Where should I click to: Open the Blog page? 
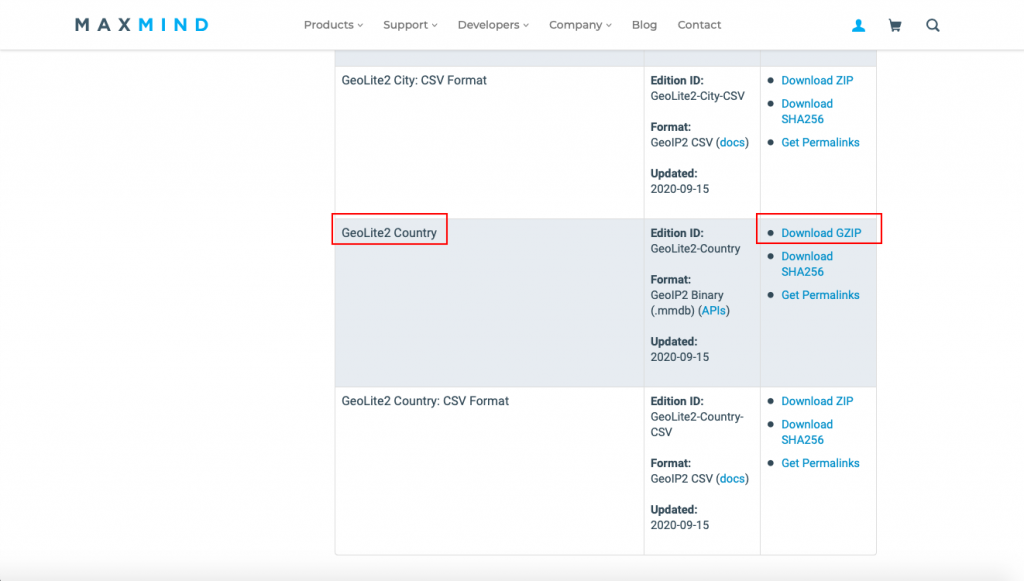[x=644, y=25]
